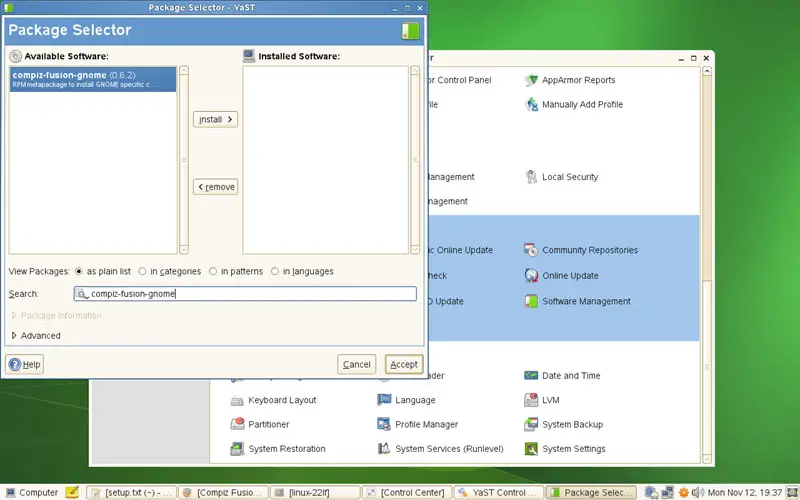
Task: Click the volume speaker icon in system tray
Action: point(696,492)
